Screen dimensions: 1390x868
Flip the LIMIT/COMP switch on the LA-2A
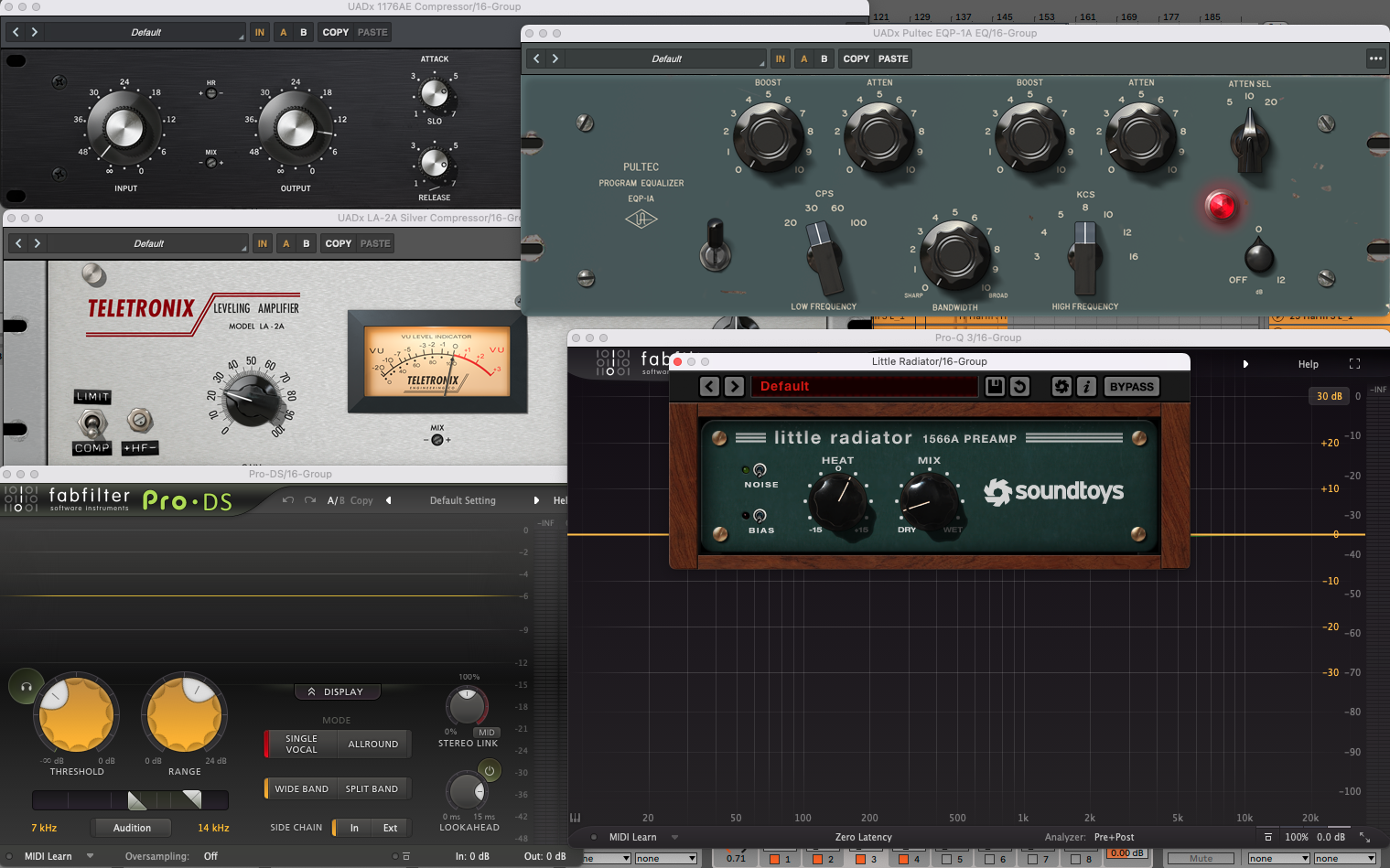pyautogui.click(x=92, y=423)
